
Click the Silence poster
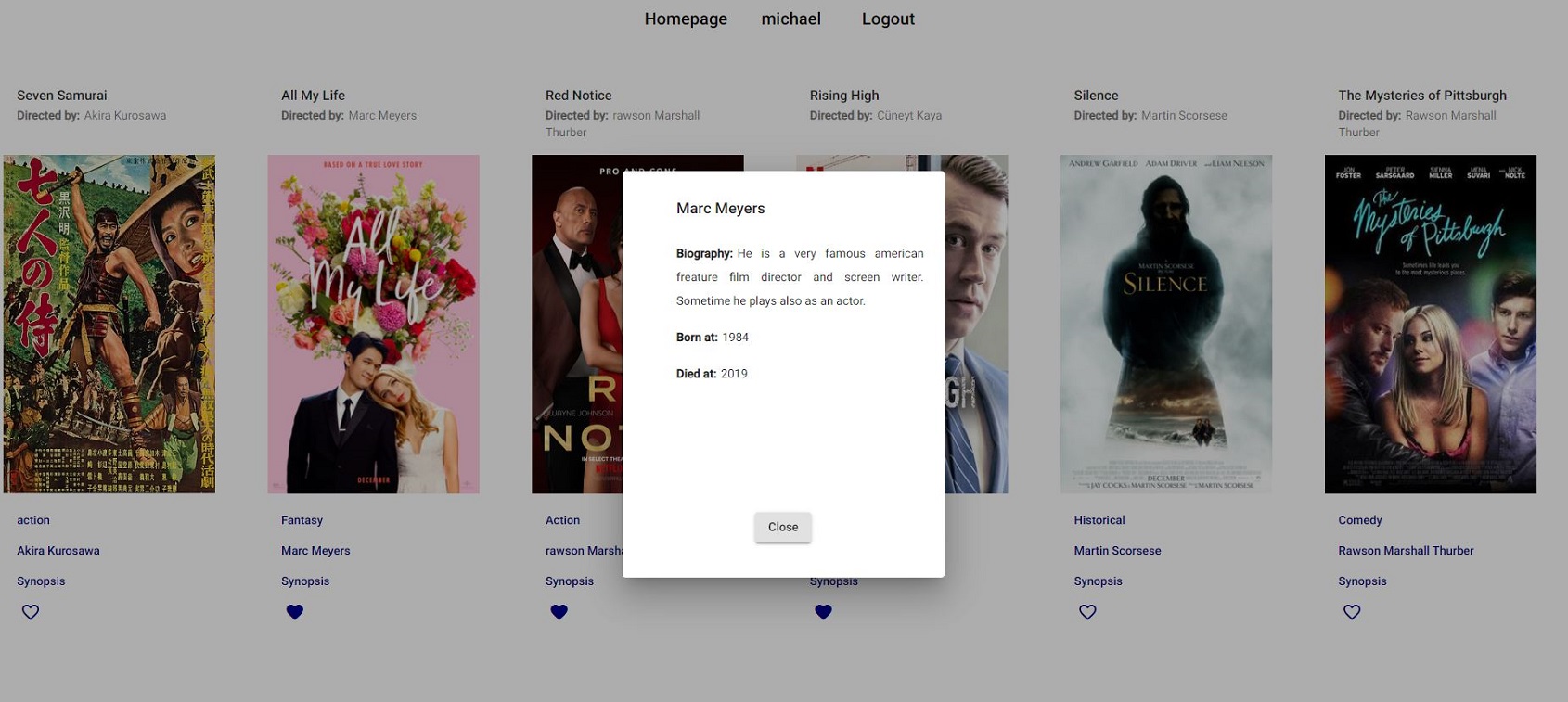(1166, 324)
